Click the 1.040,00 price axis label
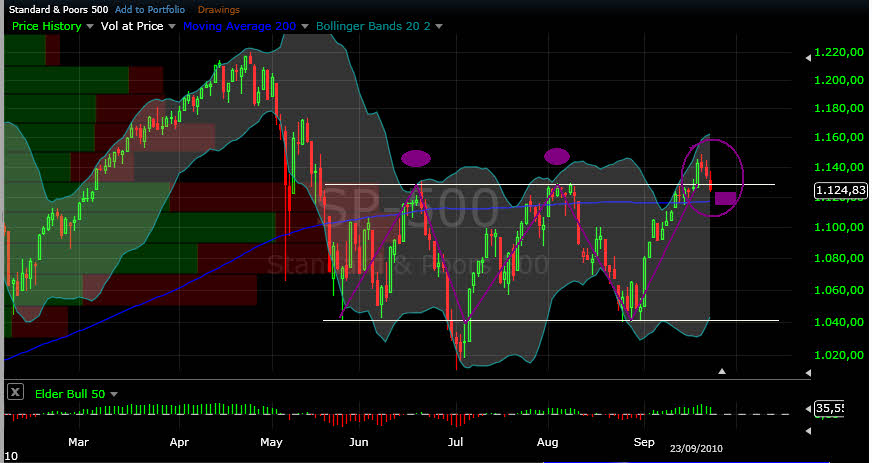The height and width of the screenshot is (463, 872). click(839, 322)
